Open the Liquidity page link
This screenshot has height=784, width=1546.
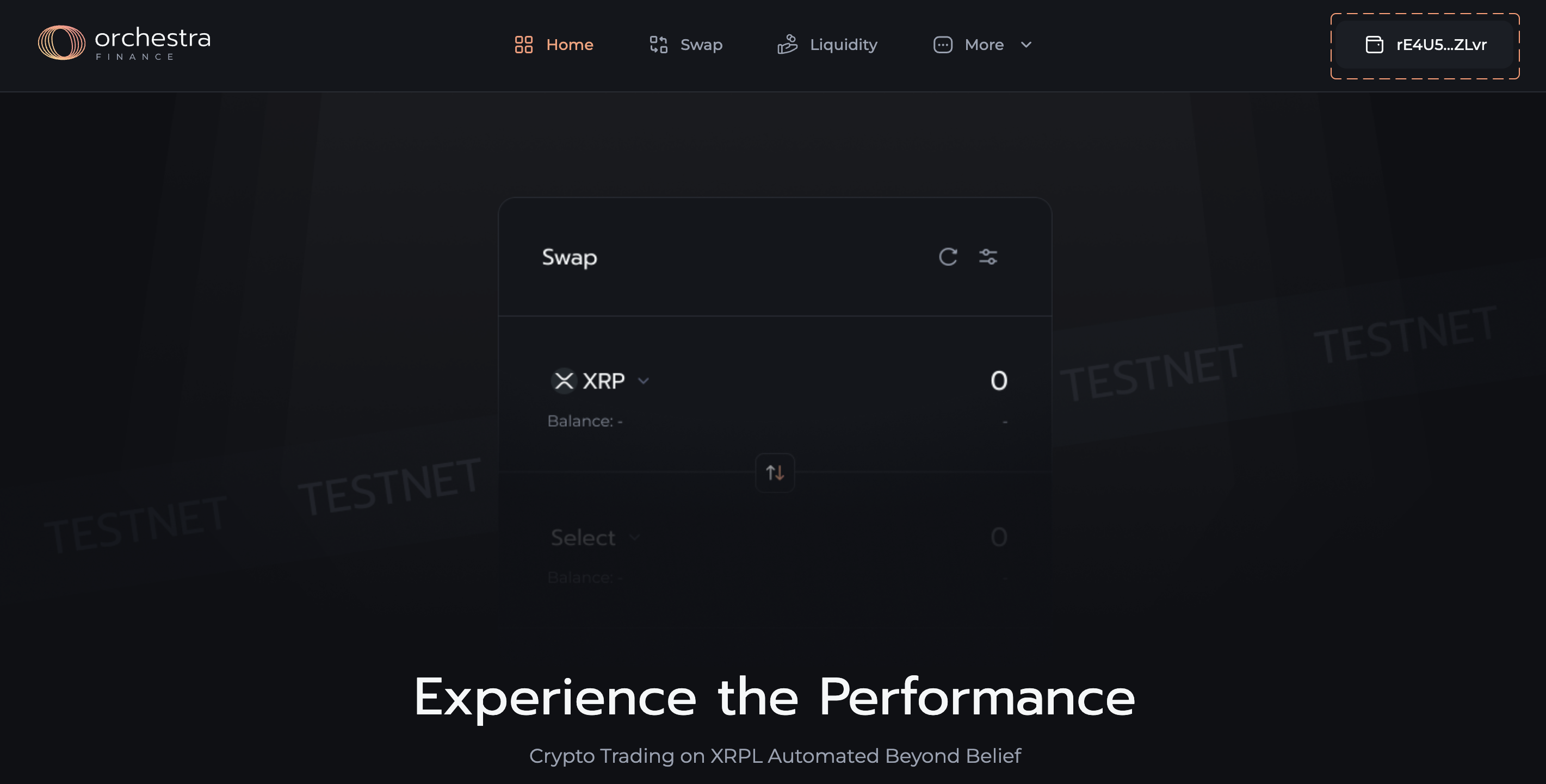(843, 45)
